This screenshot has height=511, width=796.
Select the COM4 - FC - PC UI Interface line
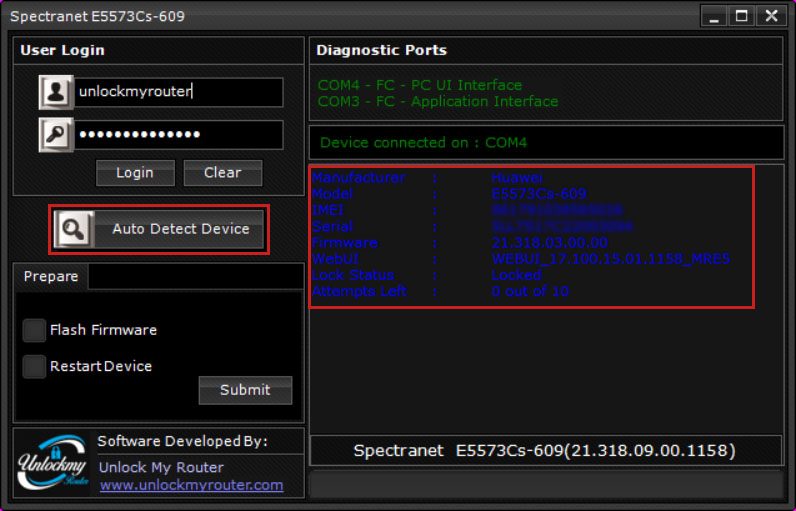pos(420,85)
